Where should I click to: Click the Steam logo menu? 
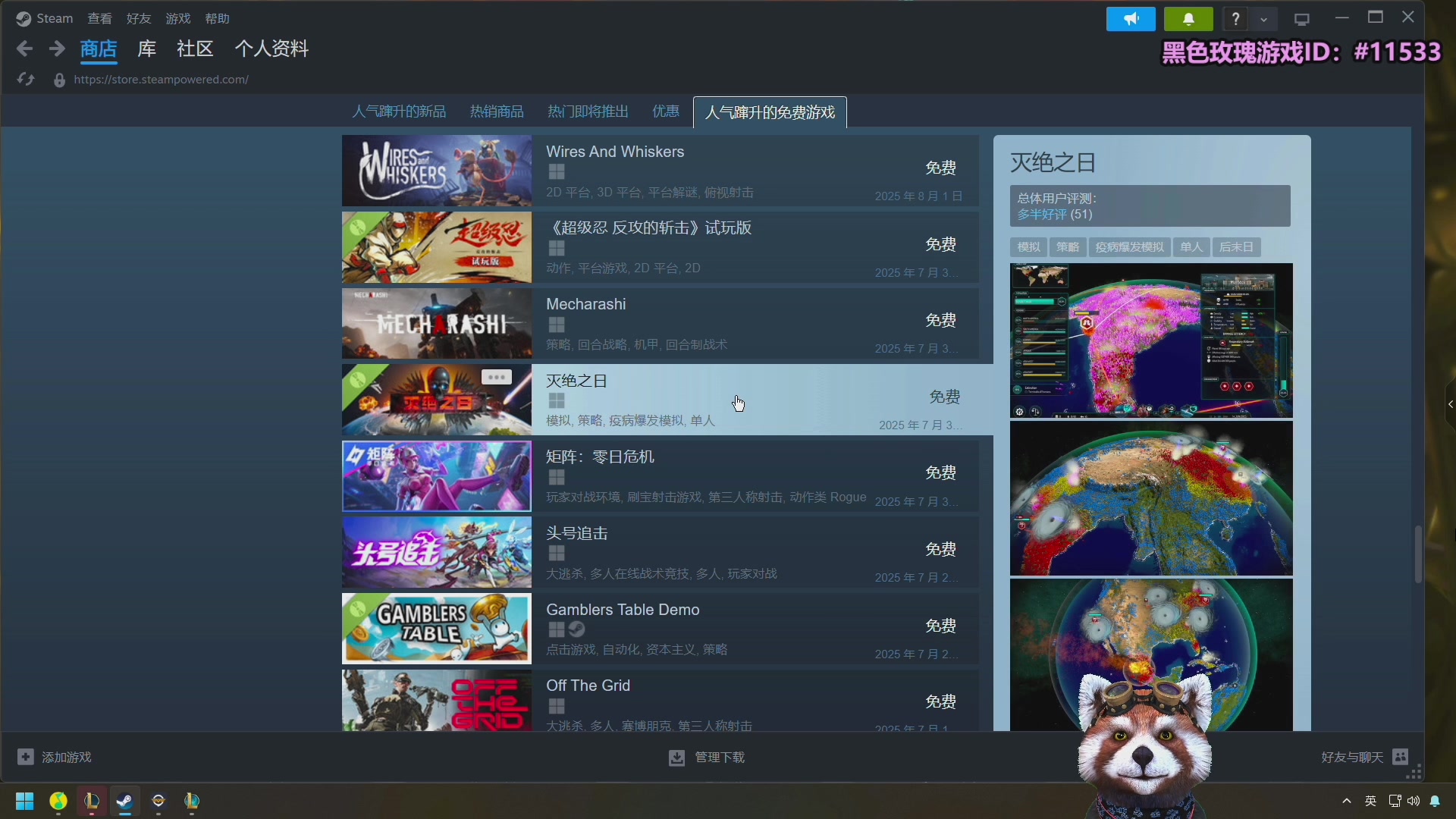[45, 18]
